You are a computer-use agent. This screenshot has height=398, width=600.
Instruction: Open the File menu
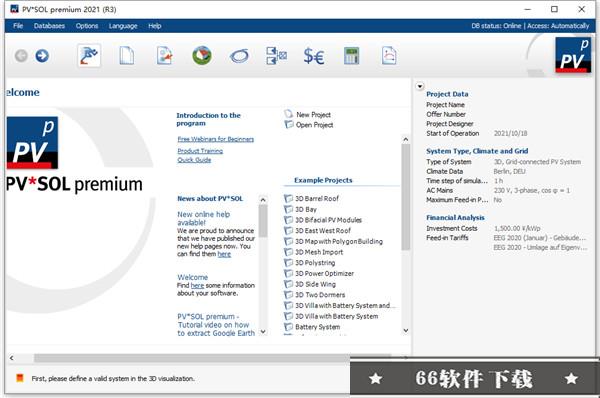(18, 26)
